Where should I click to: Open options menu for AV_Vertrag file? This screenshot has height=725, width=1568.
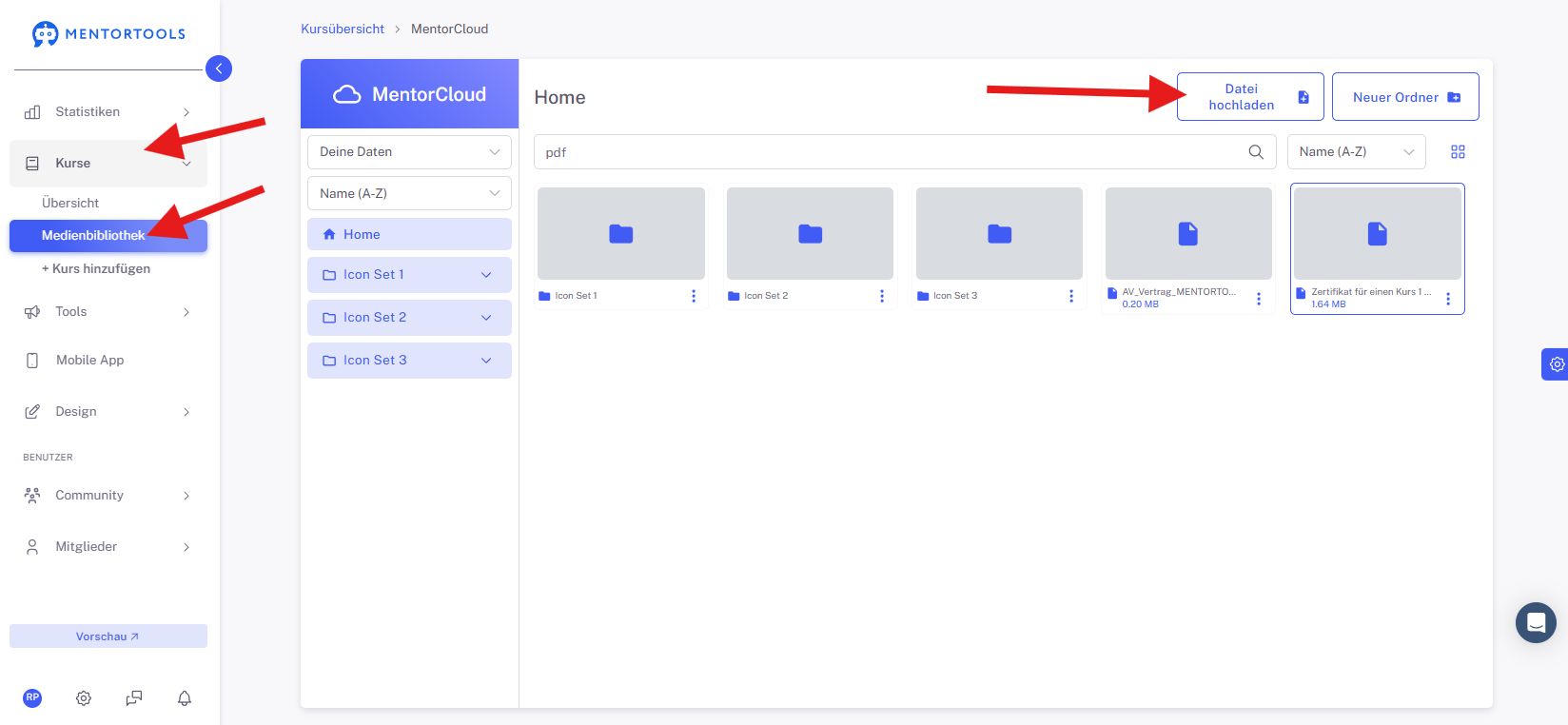click(x=1259, y=299)
